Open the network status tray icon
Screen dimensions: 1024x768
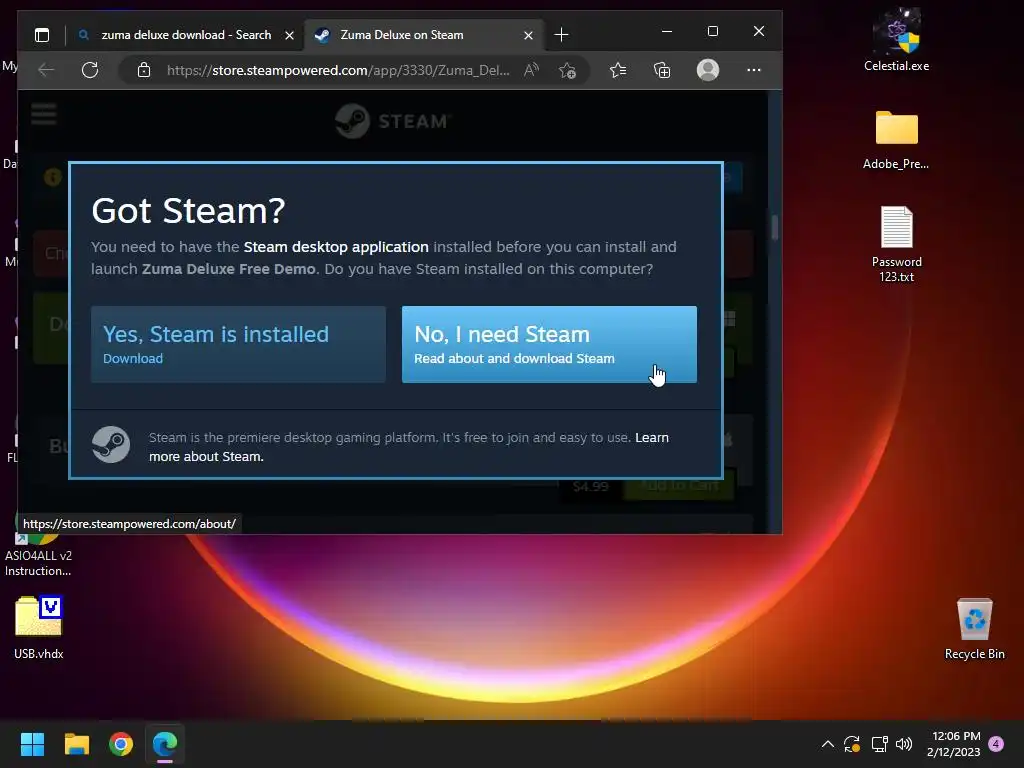879,744
